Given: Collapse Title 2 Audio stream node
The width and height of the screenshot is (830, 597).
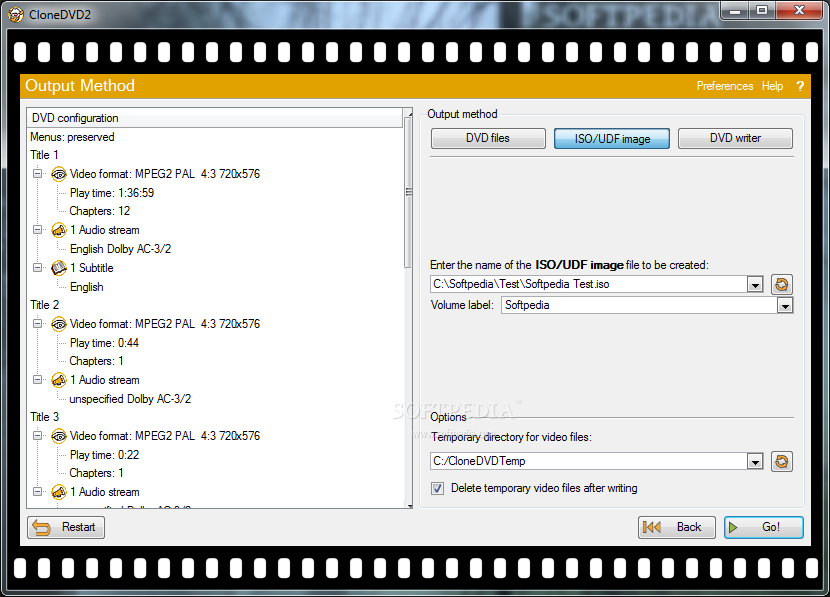Looking at the screenshot, I should (37, 379).
